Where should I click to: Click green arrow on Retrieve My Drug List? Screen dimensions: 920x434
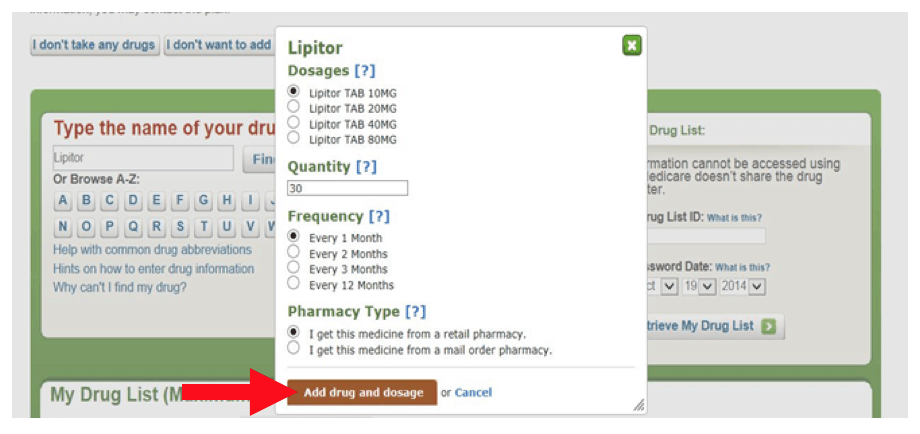768,327
